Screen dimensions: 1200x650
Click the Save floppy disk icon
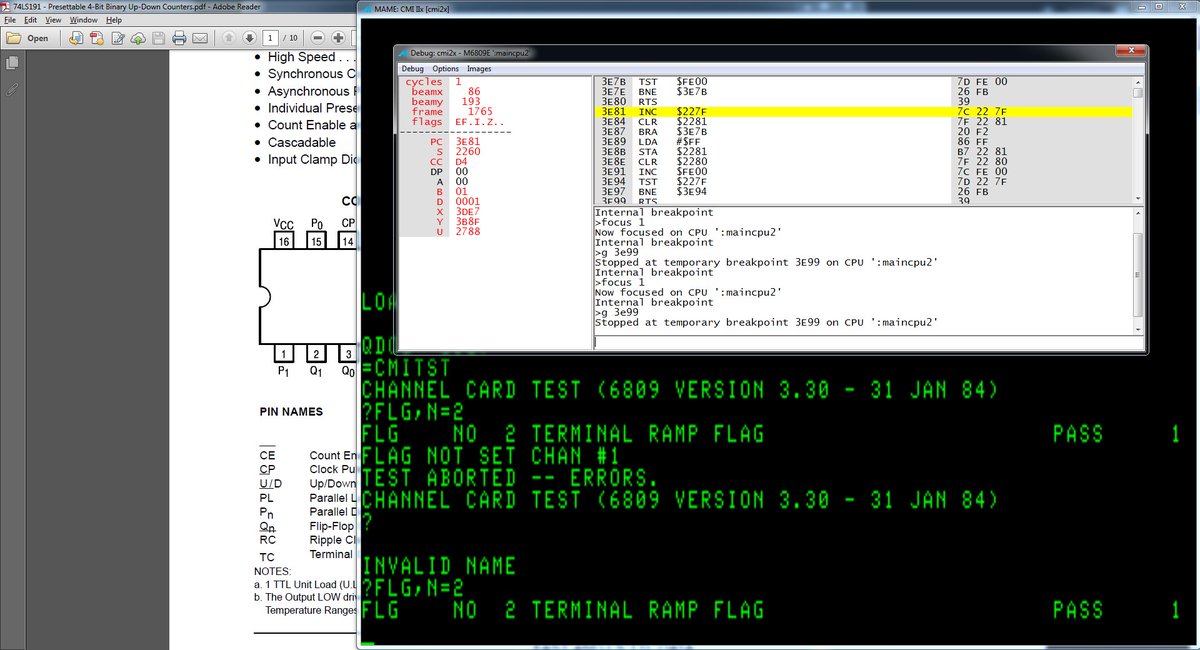(157, 38)
